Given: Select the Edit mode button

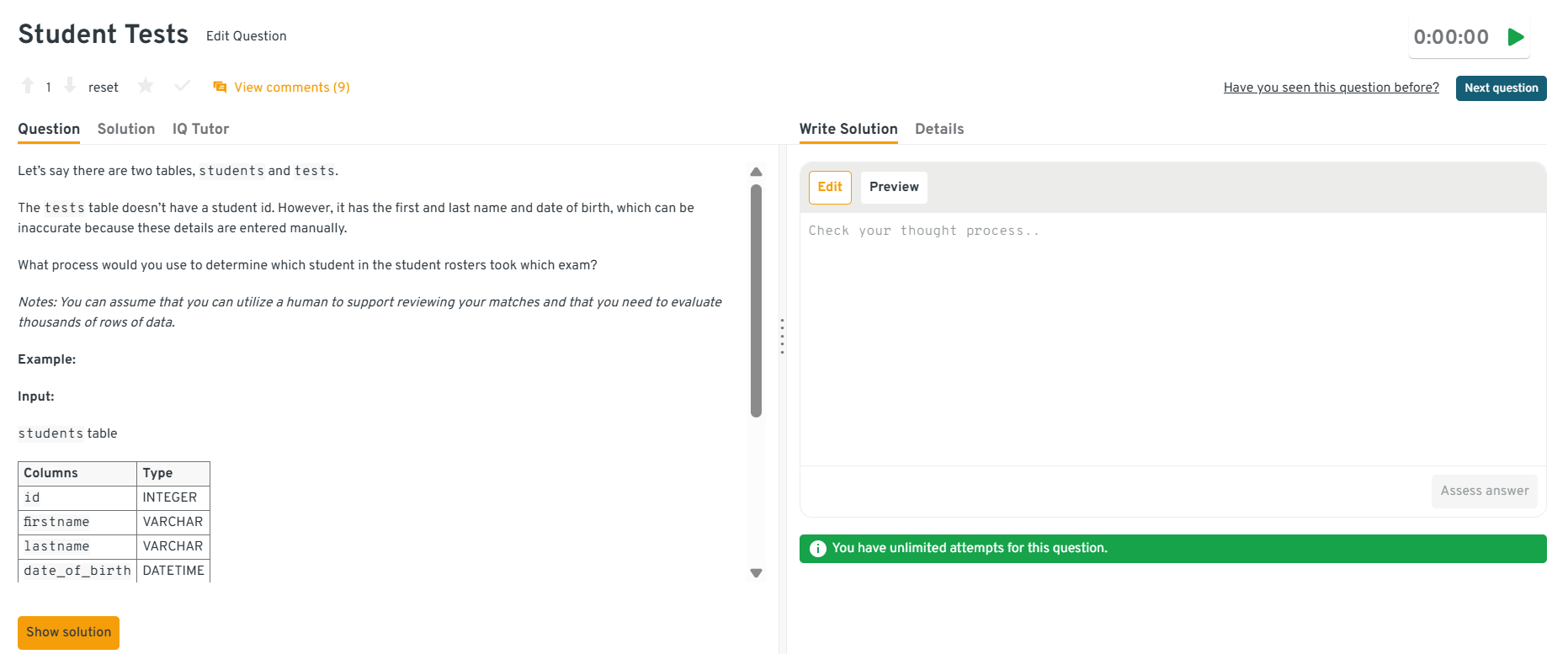Looking at the screenshot, I should [830, 187].
